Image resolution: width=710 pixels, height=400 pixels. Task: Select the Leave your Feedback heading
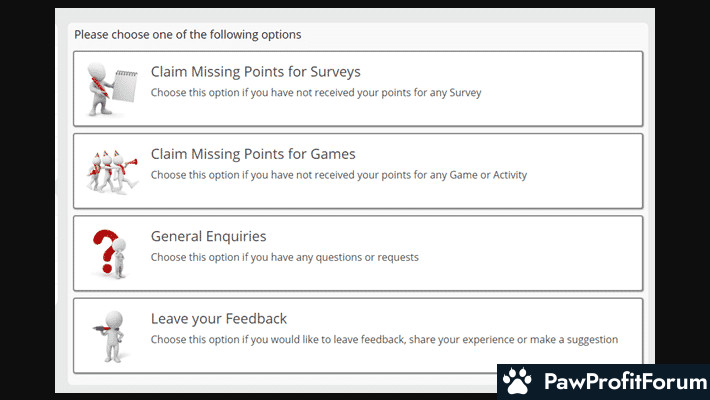coord(219,318)
